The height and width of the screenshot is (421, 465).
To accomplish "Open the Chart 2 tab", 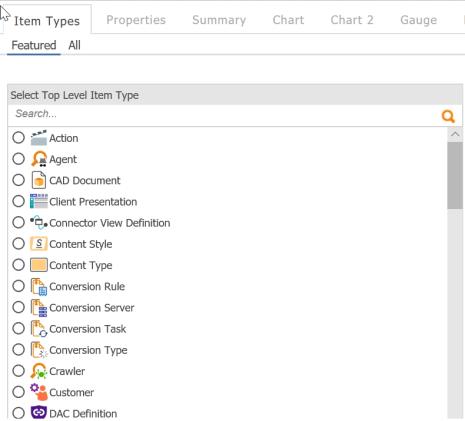I will tap(352, 20).
